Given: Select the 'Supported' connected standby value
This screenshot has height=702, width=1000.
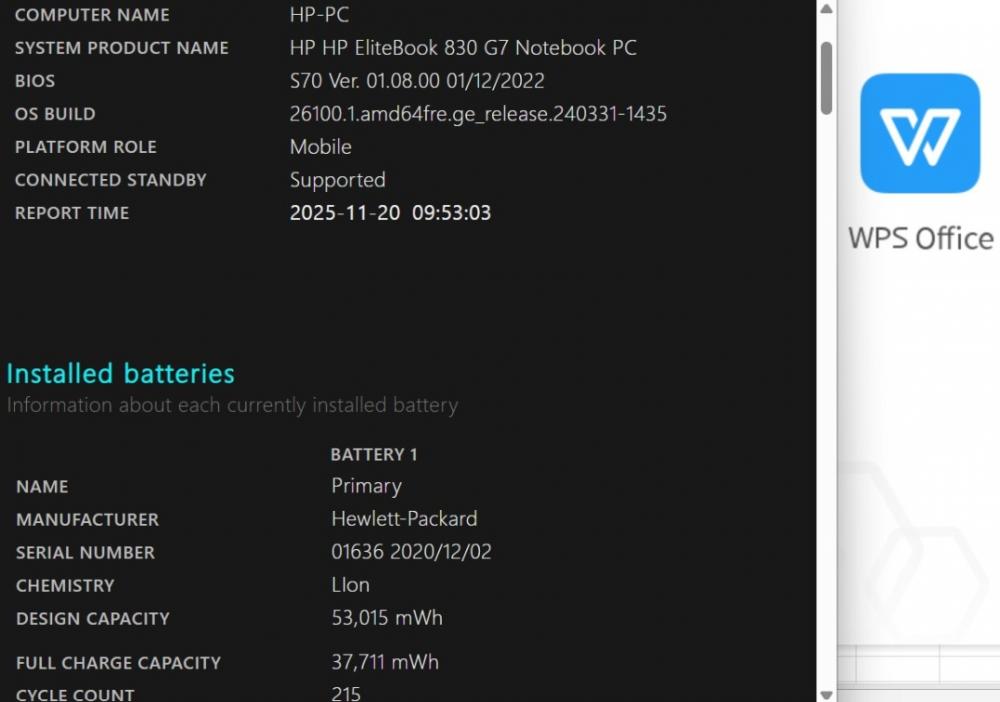Looking at the screenshot, I should [x=337, y=180].
